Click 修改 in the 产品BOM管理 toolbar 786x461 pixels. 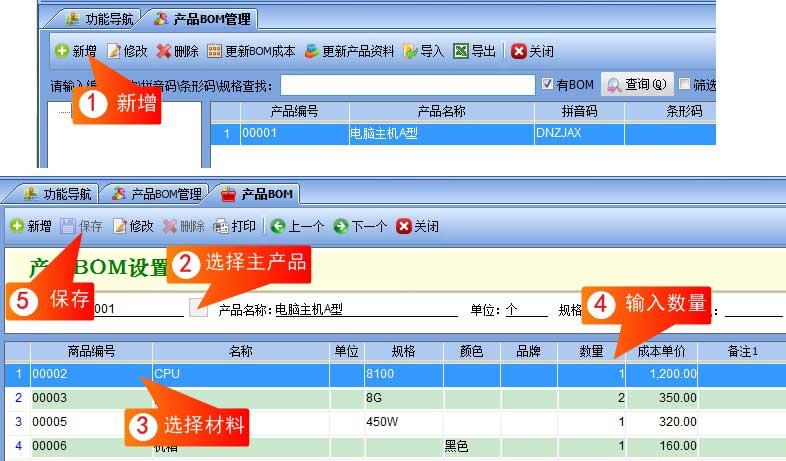(x=127, y=51)
